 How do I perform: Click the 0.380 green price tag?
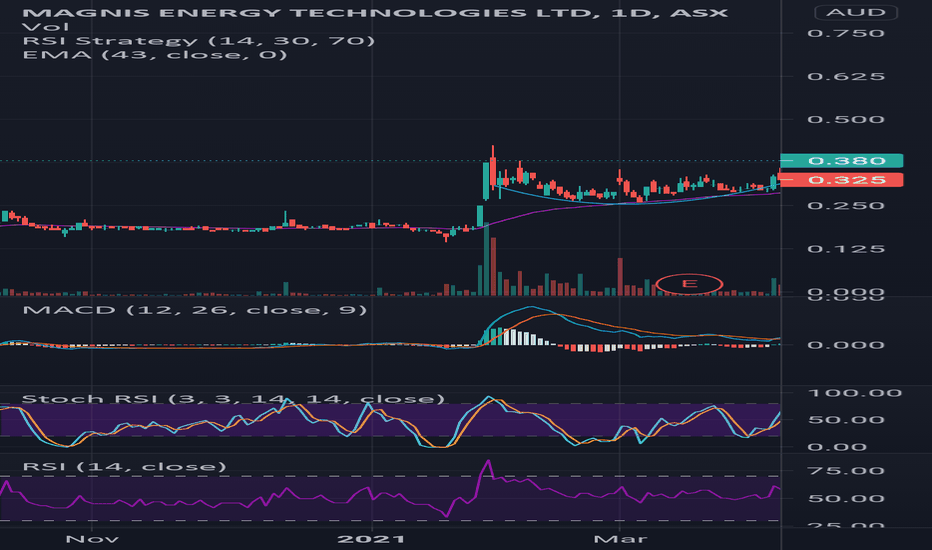click(x=842, y=161)
